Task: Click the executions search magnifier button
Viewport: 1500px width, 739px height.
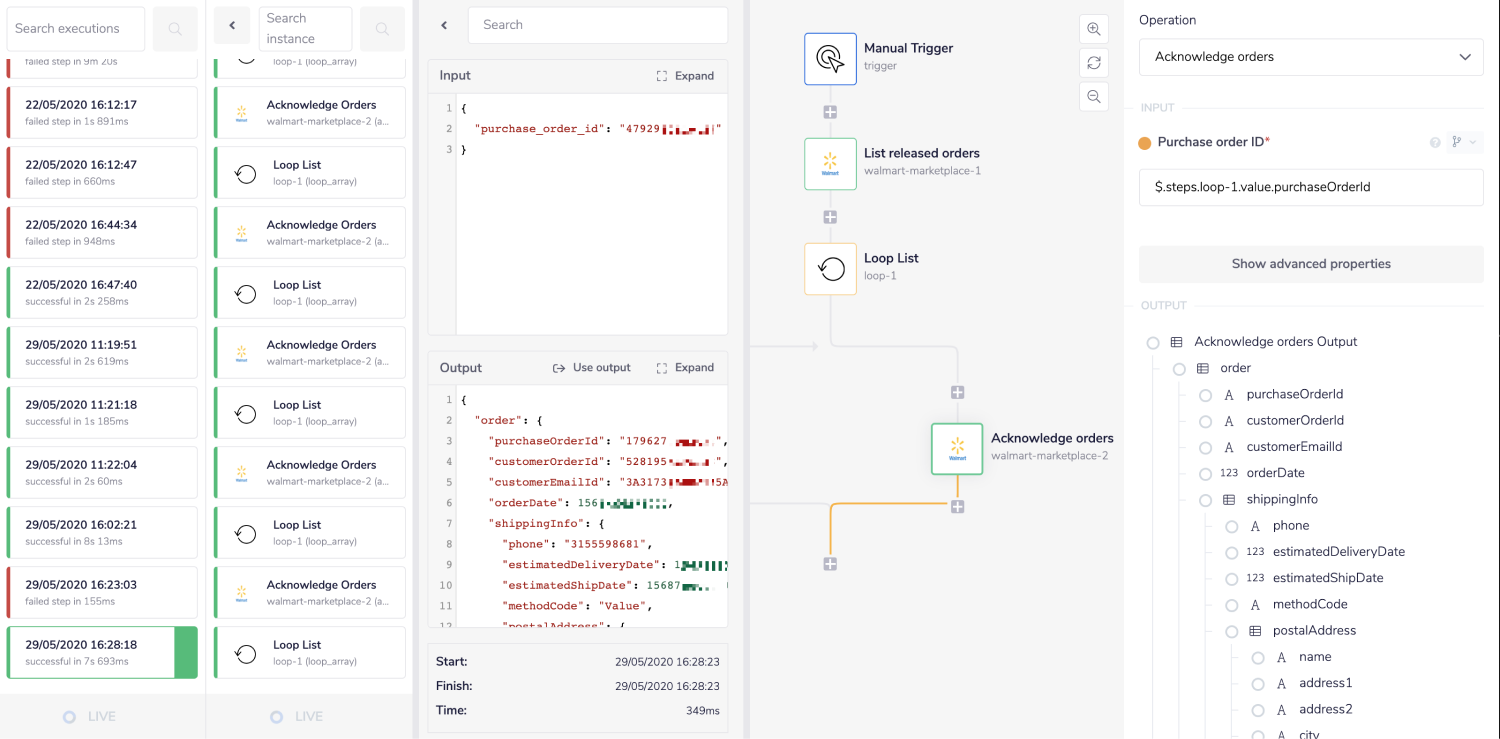Action: point(175,29)
